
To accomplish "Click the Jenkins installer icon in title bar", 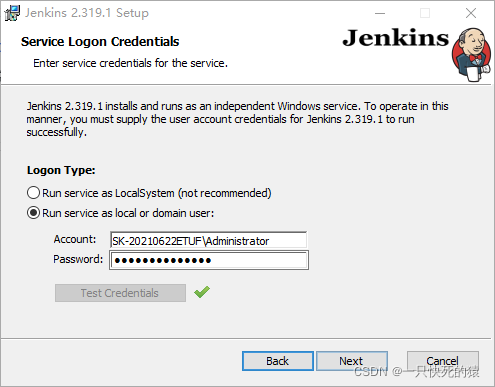I will pos(12,13).
